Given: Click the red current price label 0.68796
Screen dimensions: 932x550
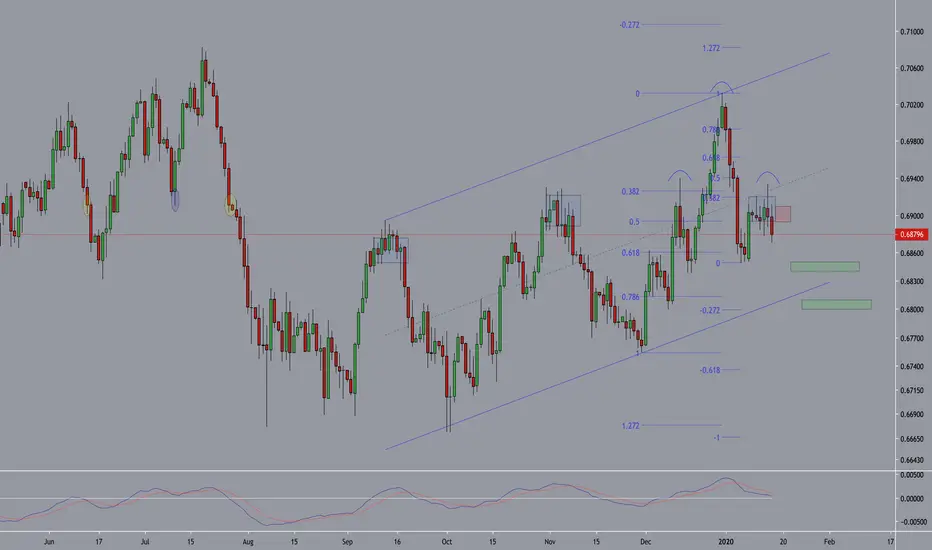Looking at the screenshot, I should click(x=912, y=234).
